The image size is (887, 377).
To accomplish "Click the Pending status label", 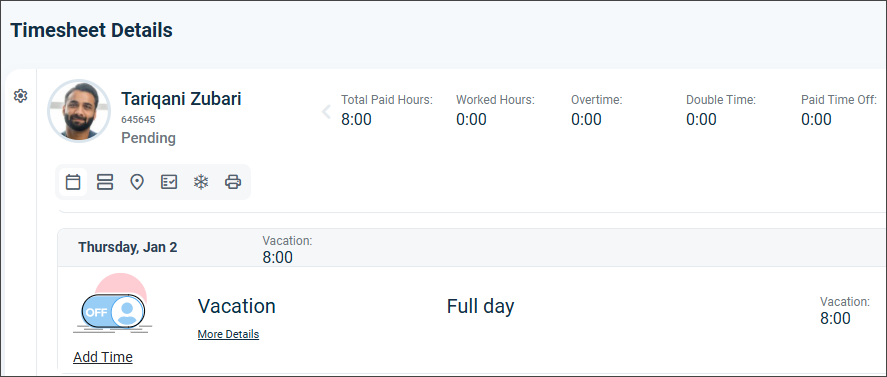I will coord(148,138).
